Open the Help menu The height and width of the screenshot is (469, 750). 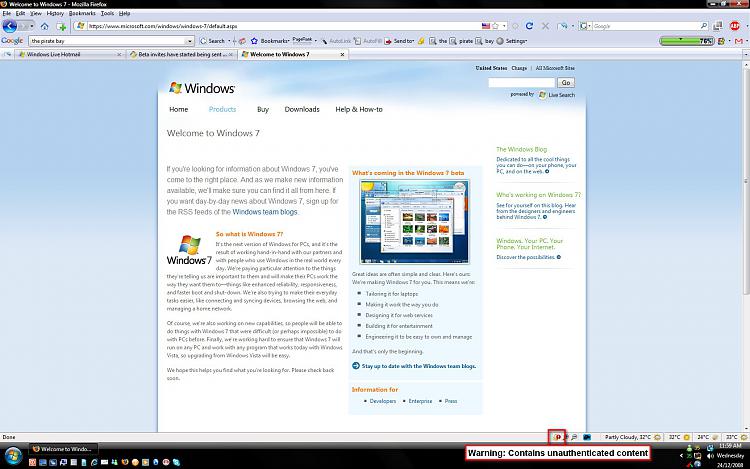[x=124, y=13]
